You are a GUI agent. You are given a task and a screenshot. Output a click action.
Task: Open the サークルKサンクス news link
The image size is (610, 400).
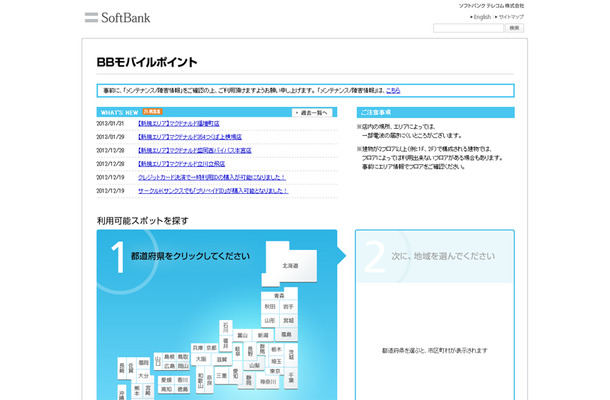pyautogui.click(x=213, y=191)
